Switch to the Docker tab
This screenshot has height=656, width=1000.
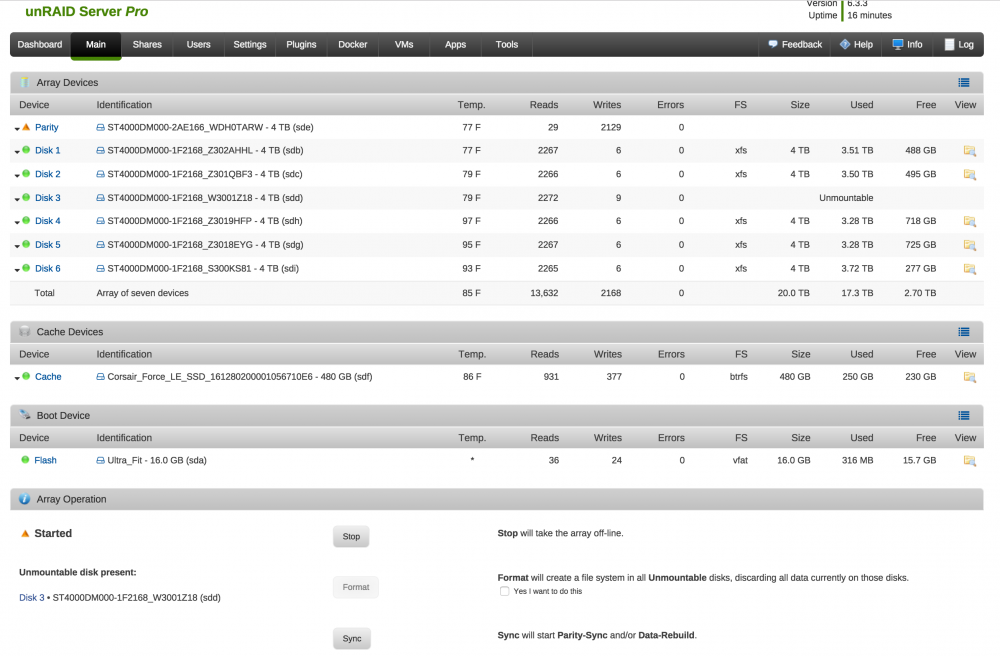(353, 45)
